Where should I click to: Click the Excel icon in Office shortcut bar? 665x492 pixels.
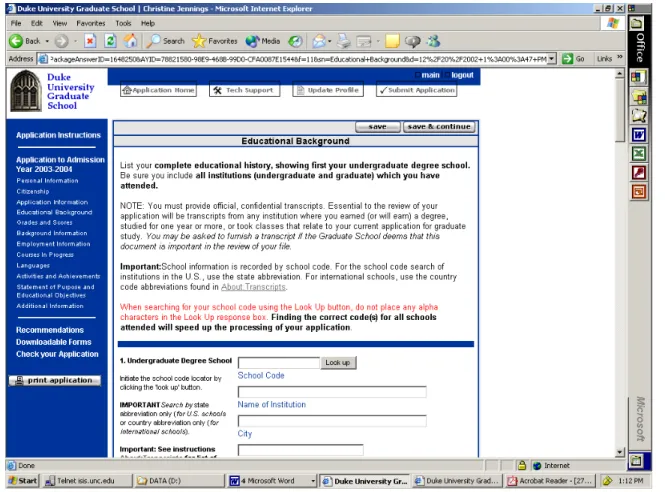(639, 154)
